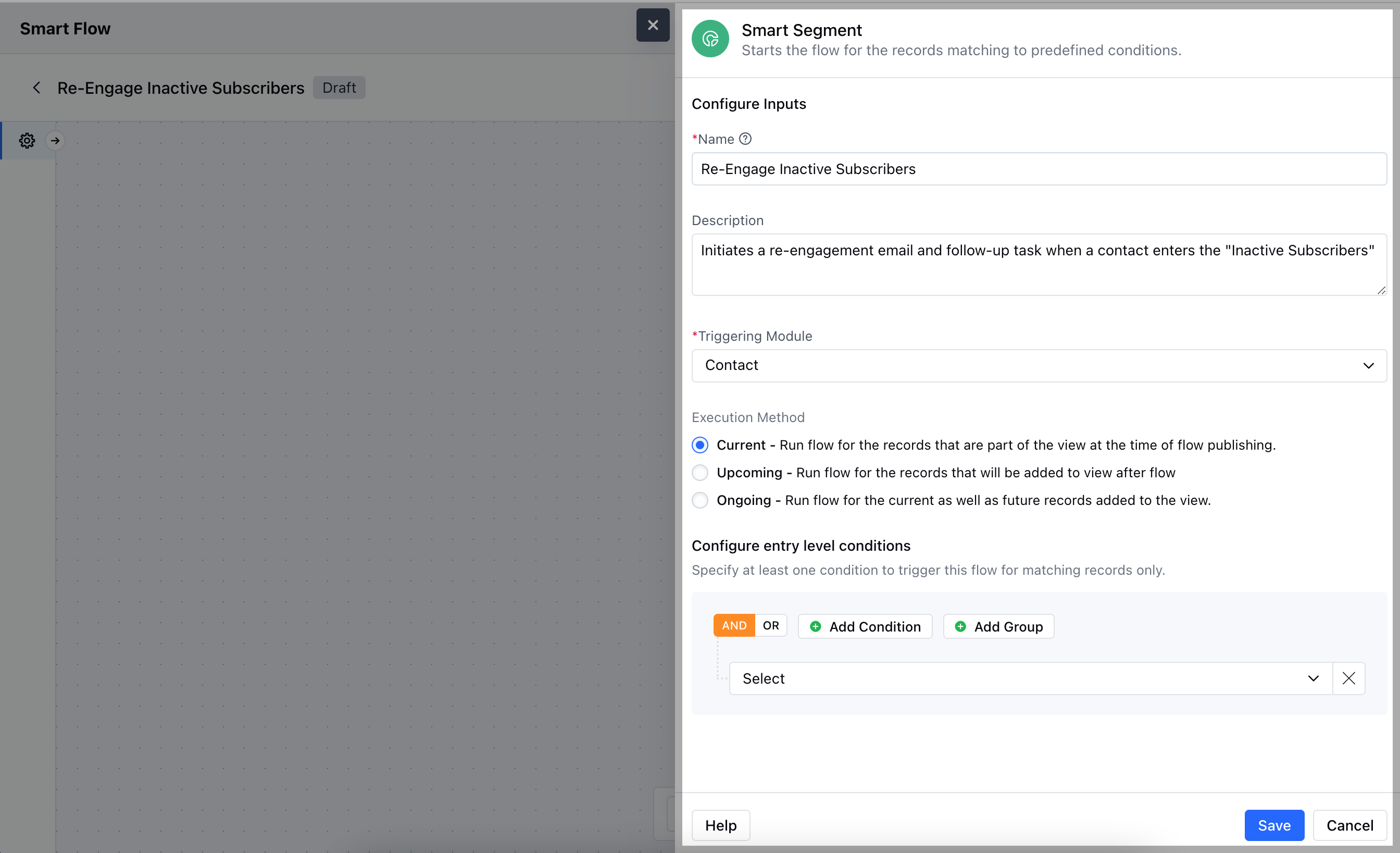Image resolution: width=1400 pixels, height=853 pixels.
Task: Click Add Condition button
Action: pyautogui.click(x=865, y=626)
